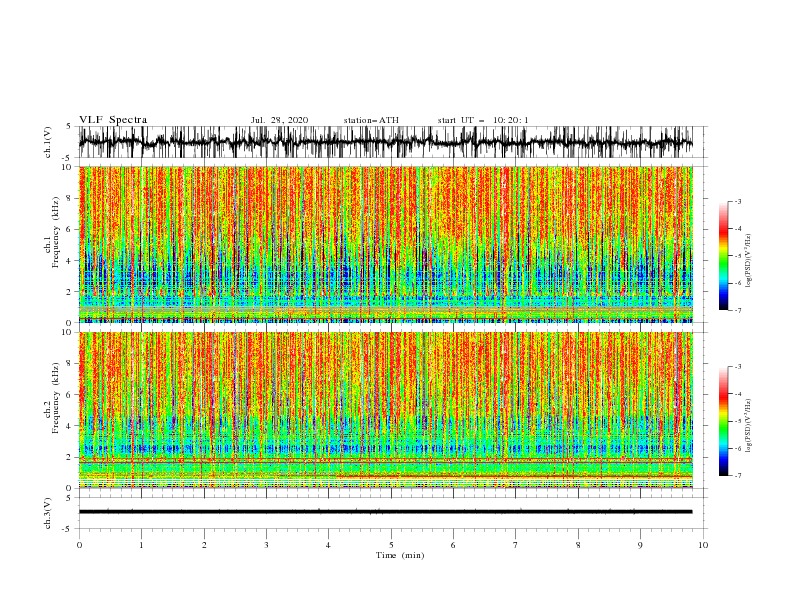Click the time axis tick label "5"
The image size is (792, 612).
(391, 545)
